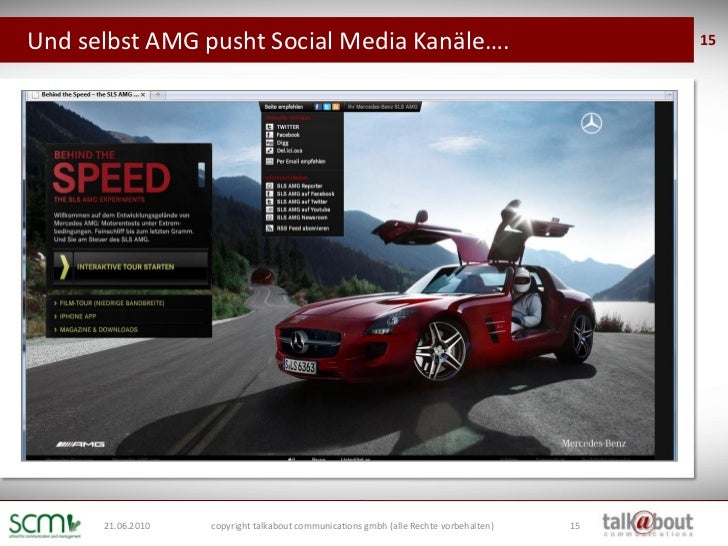Click the Digg icon in share list
Viewport: 728px width, 546px height.
[x=269, y=143]
